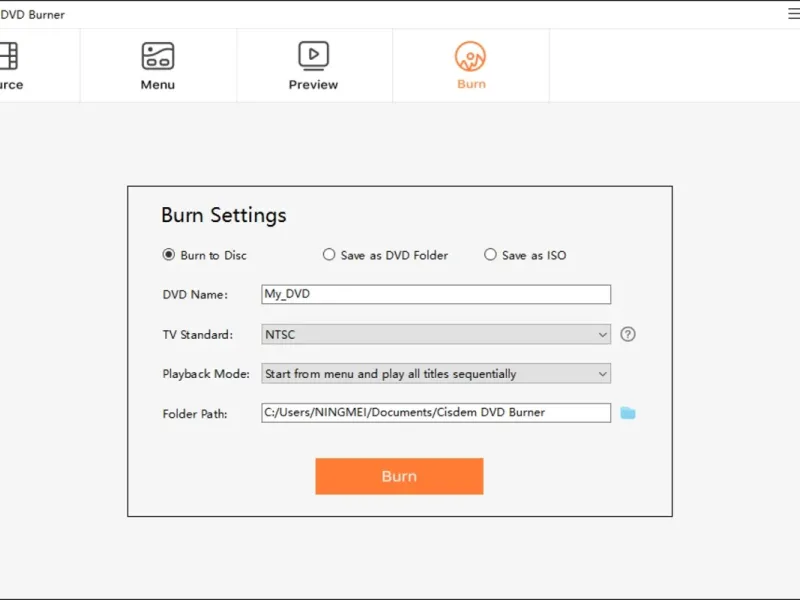Click the TV Standard label
The height and width of the screenshot is (600, 800).
(197, 335)
